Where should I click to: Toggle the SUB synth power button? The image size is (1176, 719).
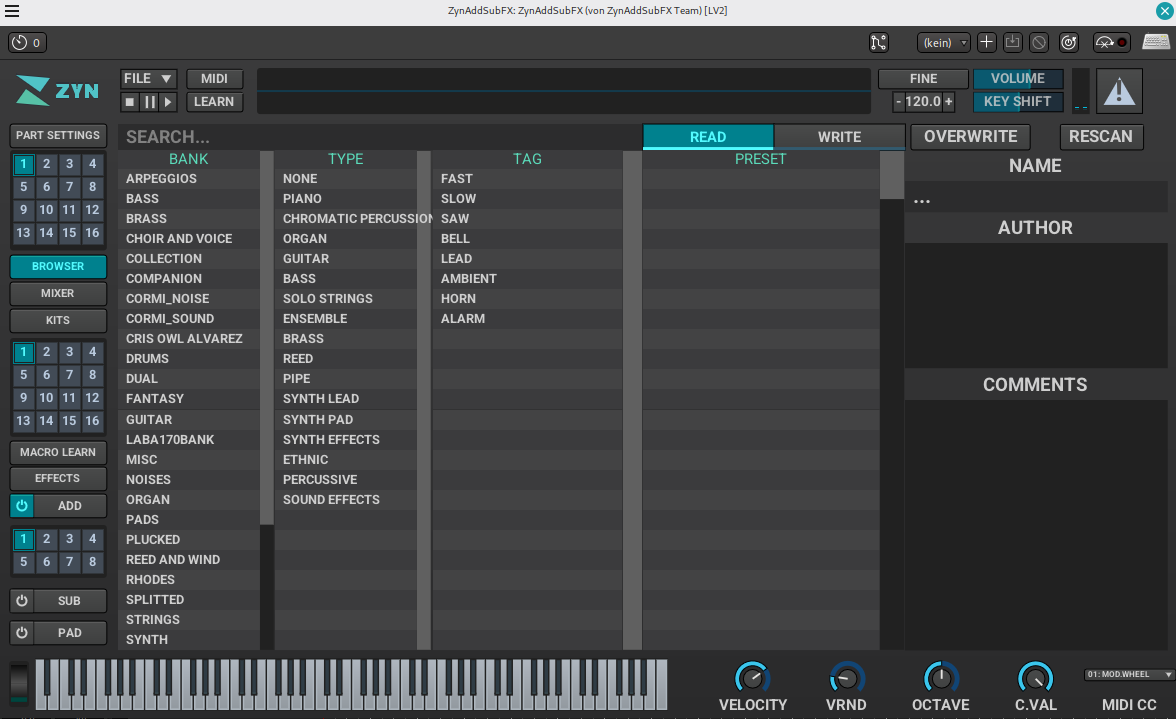point(21,601)
